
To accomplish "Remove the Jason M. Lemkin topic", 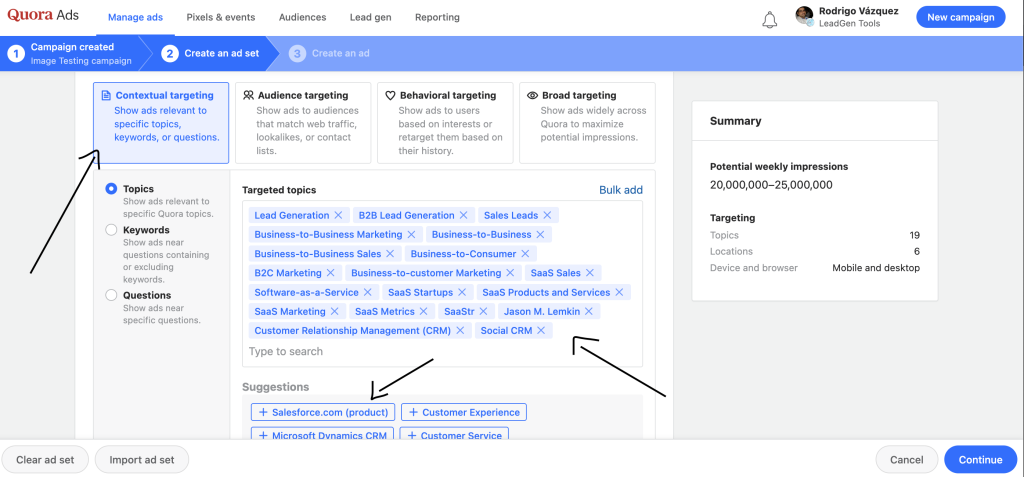I will coord(588,312).
